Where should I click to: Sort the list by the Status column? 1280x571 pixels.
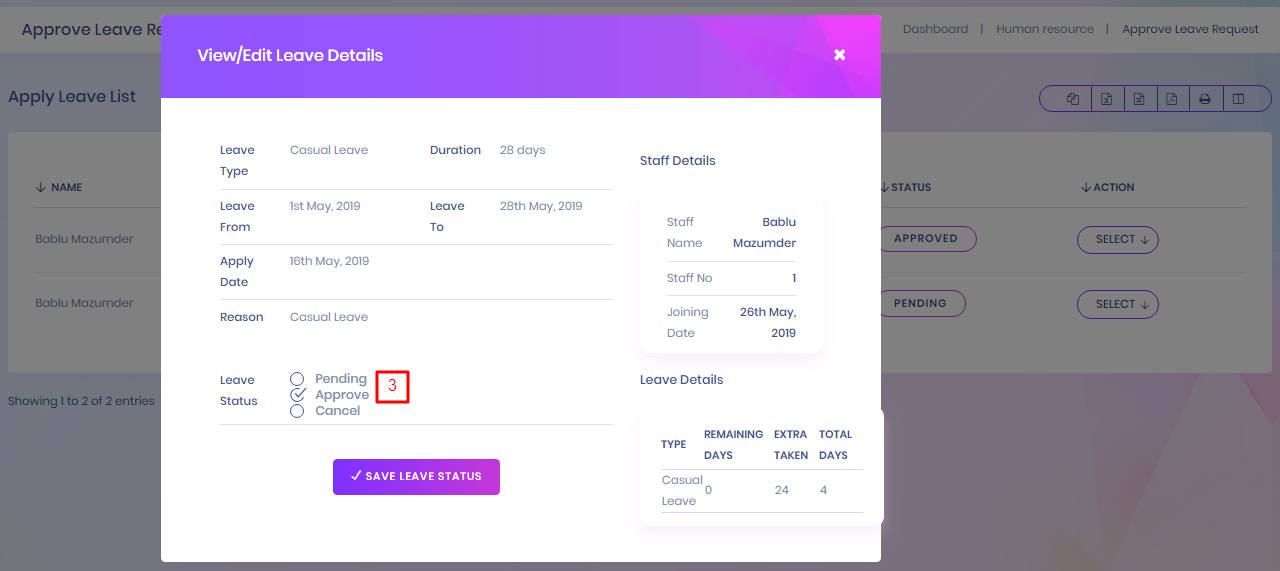point(906,187)
